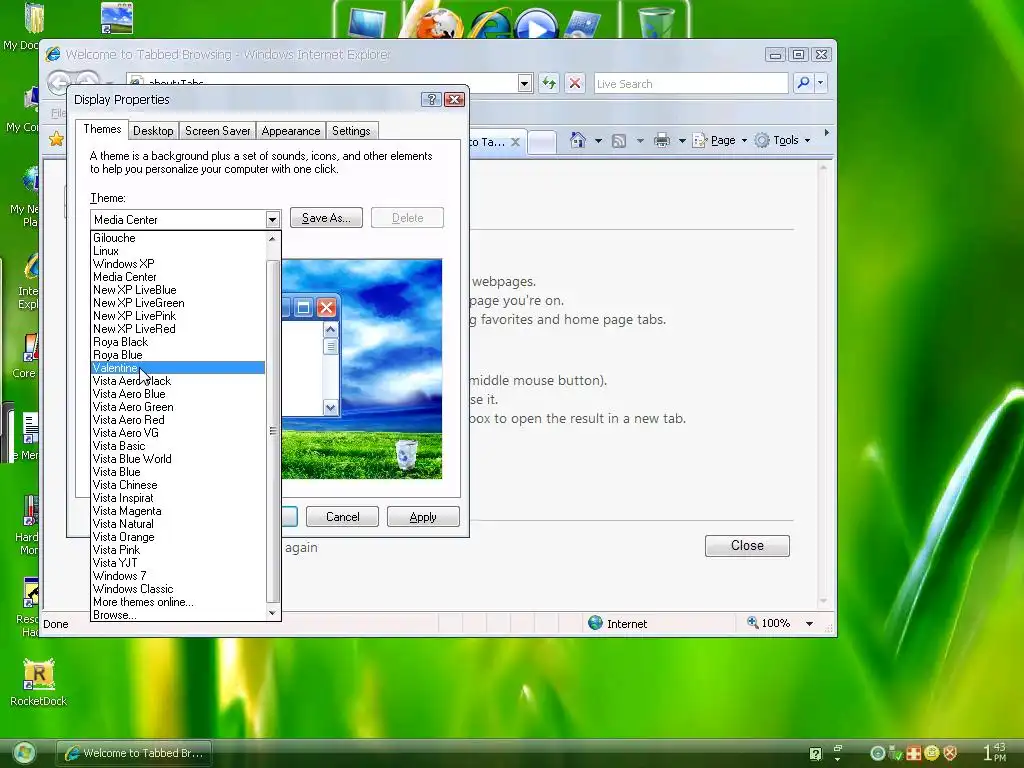Click the IE Home icon
This screenshot has height=768, width=1024.
click(x=578, y=140)
